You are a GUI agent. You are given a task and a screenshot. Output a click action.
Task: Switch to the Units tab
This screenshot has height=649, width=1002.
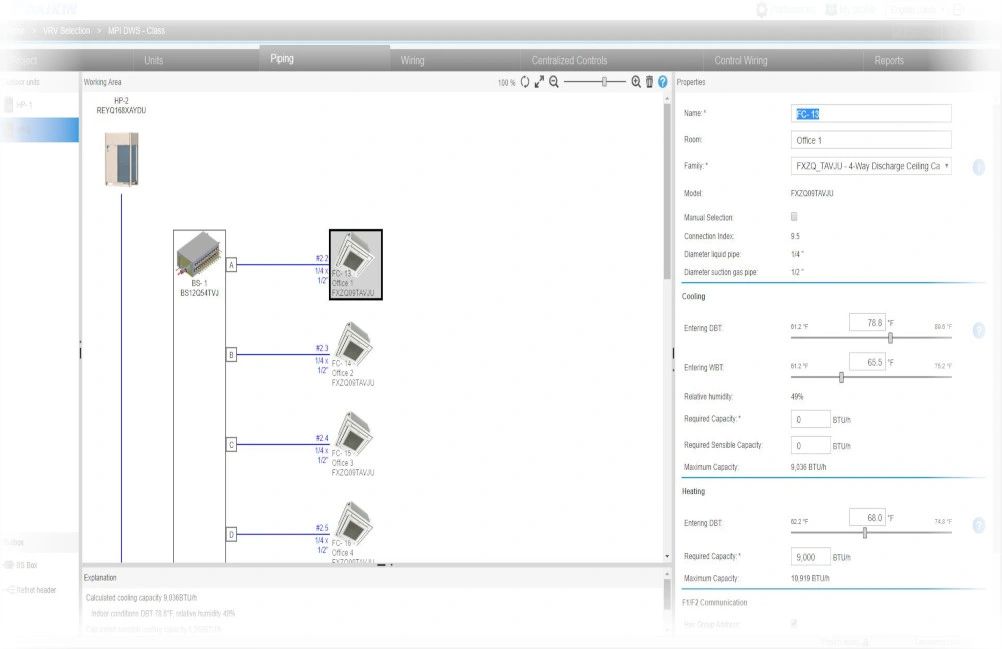[153, 60]
